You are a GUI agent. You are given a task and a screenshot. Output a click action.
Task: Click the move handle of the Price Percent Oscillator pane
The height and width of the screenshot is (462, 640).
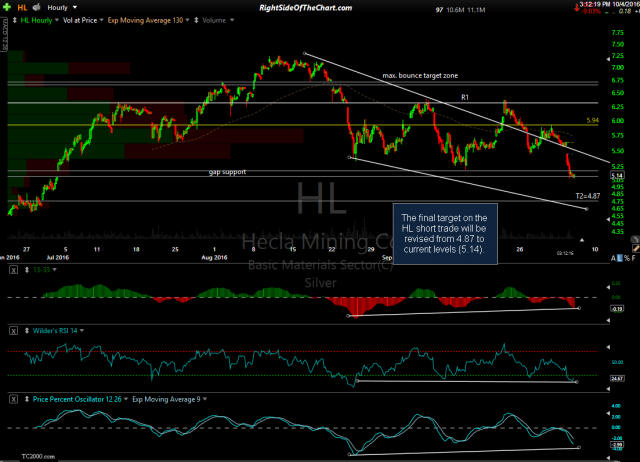pos(27,399)
